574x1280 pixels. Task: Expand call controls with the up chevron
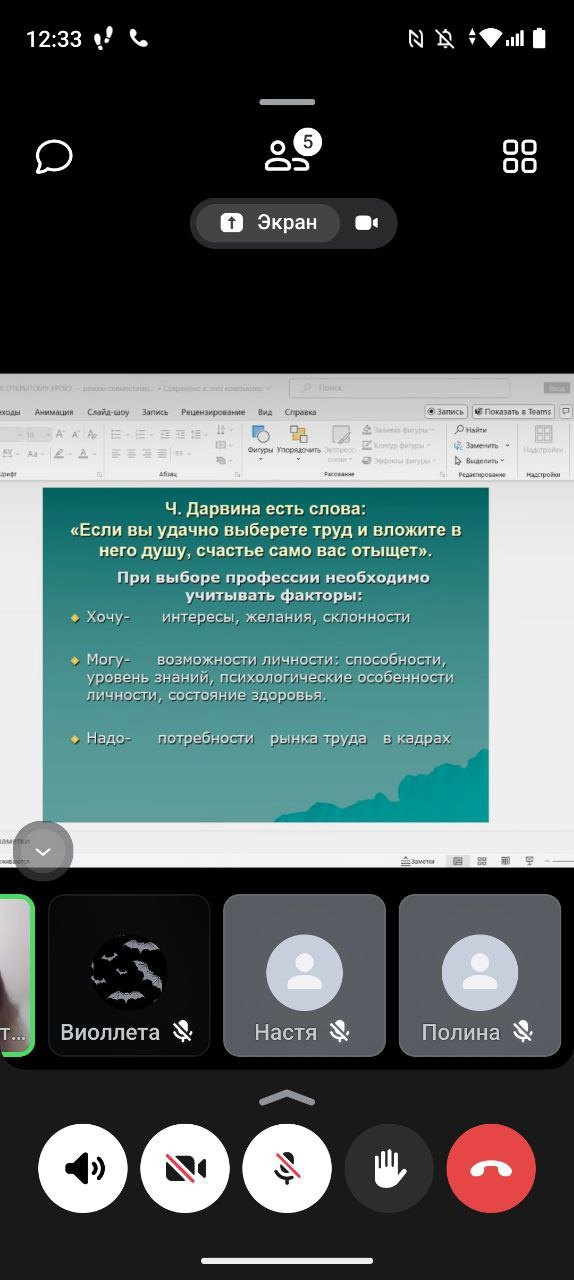[287, 1097]
